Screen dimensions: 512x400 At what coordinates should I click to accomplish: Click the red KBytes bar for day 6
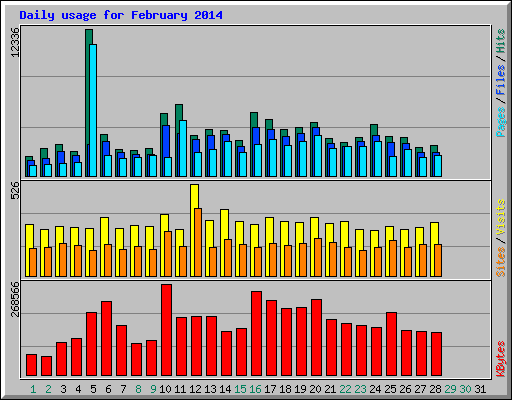coord(106,339)
